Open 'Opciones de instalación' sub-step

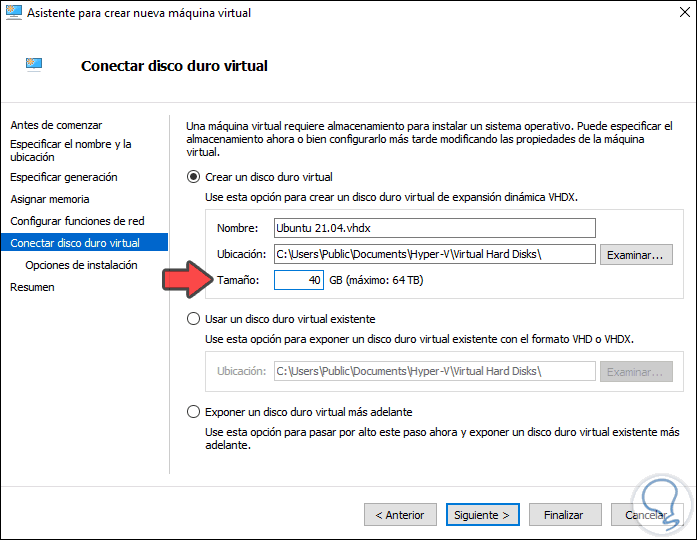coord(81,265)
